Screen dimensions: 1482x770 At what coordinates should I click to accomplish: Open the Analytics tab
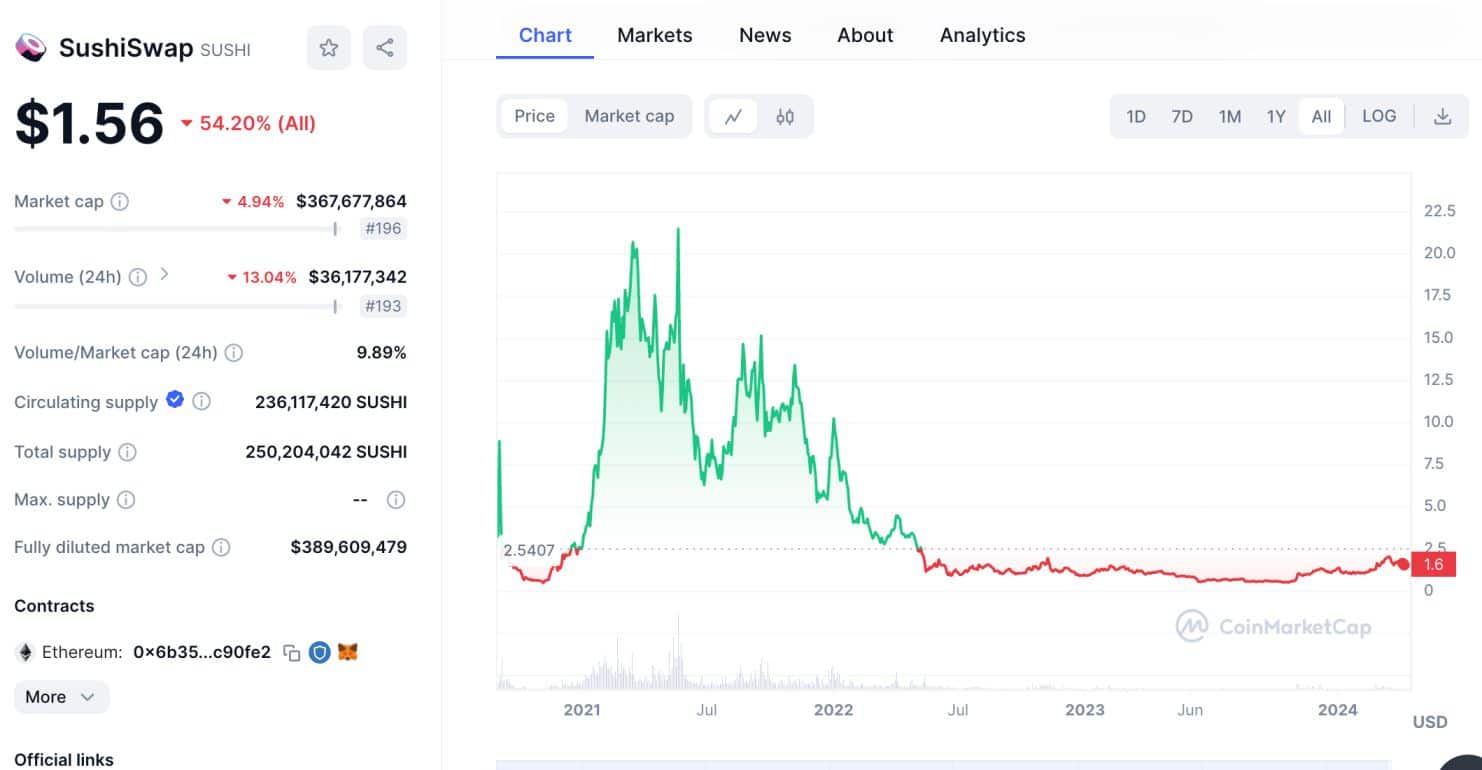pyautogui.click(x=983, y=35)
